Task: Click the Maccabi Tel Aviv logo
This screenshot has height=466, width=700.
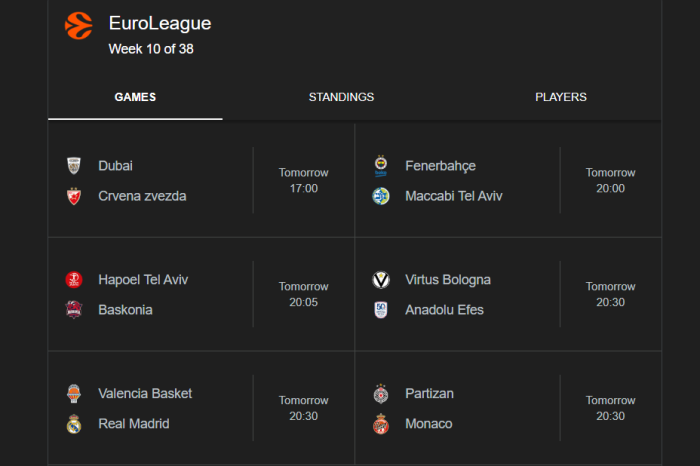Action: 380,196
